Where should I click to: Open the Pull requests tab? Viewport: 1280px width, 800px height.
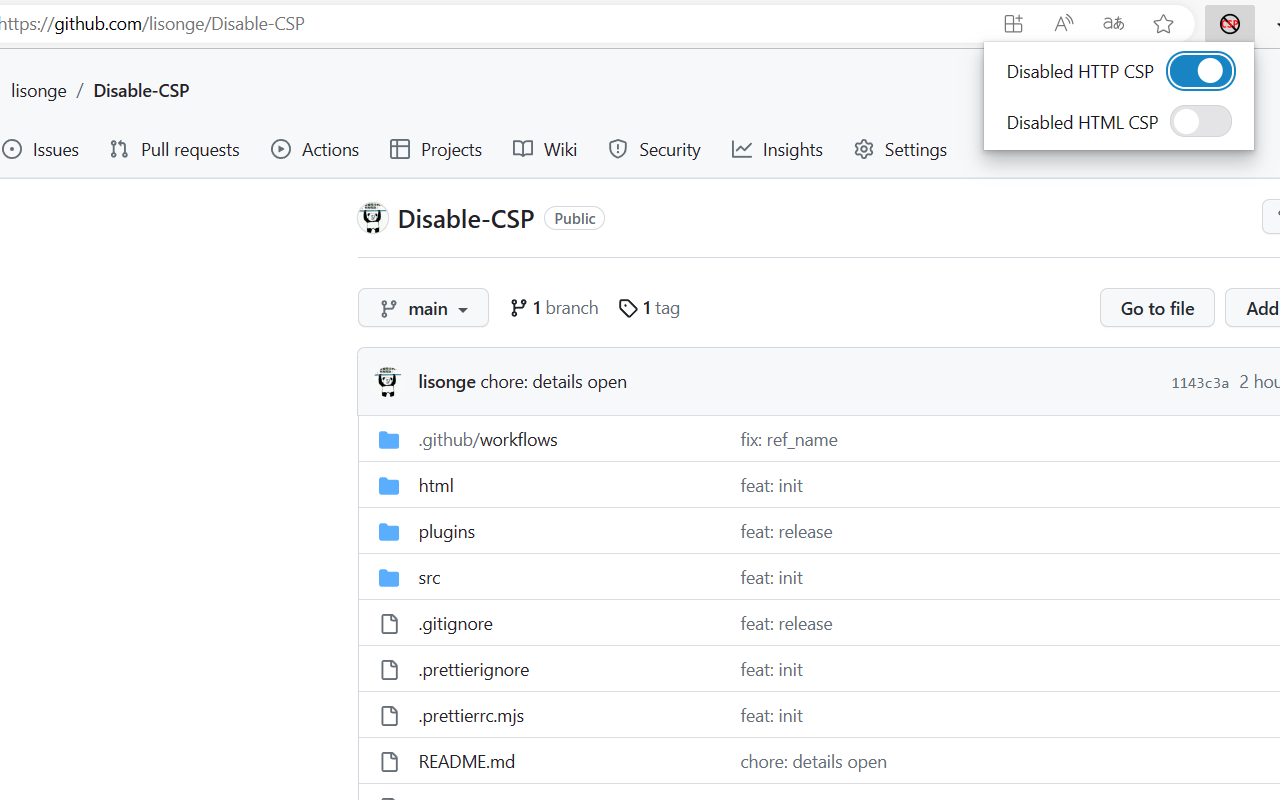click(175, 149)
